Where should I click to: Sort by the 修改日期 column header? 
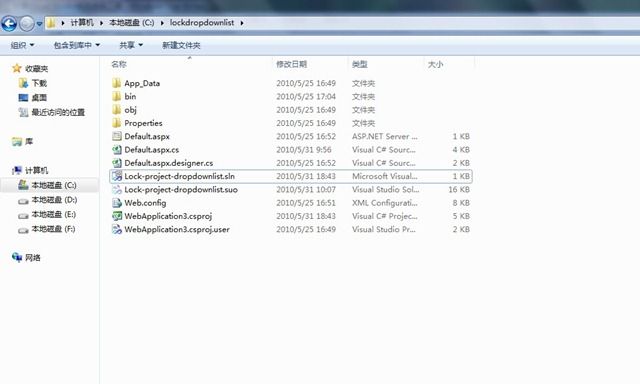[291, 64]
